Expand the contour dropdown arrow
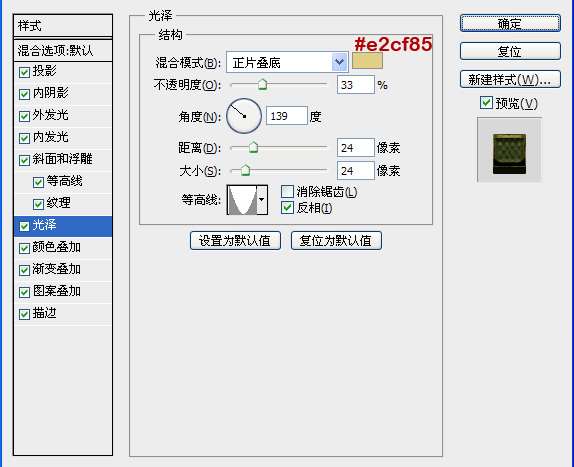Viewport: 574px width, 467px height. coord(262,200)
